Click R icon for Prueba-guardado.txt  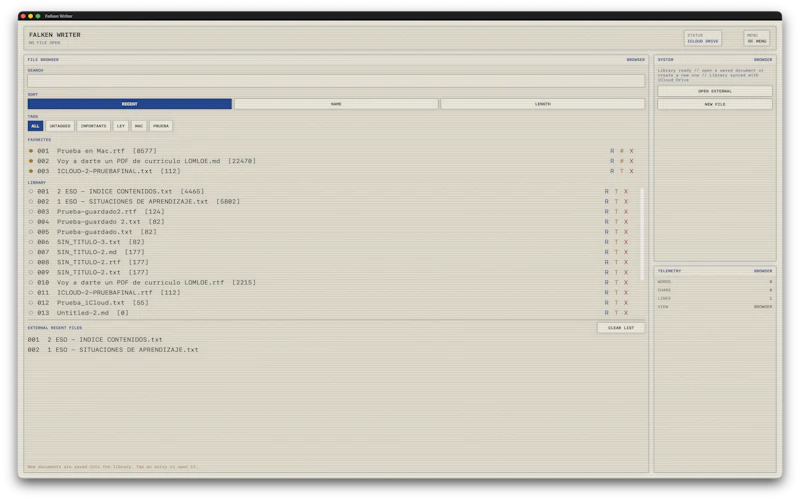[x=607, y=232]
